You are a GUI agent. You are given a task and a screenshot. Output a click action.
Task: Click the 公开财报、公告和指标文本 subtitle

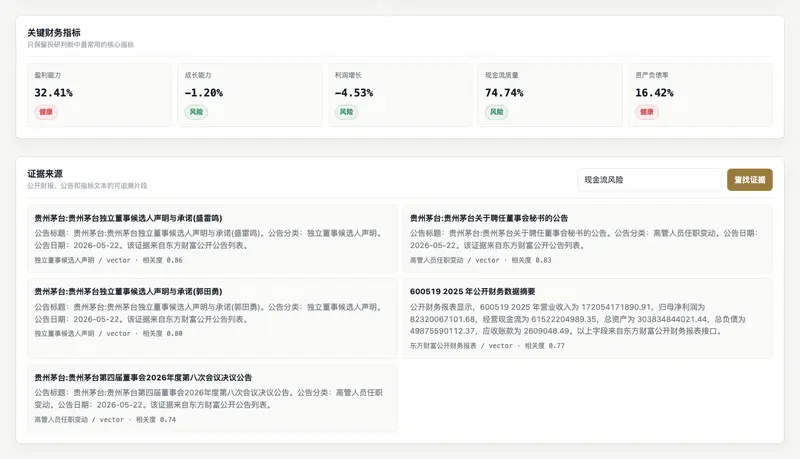[87, 186]
